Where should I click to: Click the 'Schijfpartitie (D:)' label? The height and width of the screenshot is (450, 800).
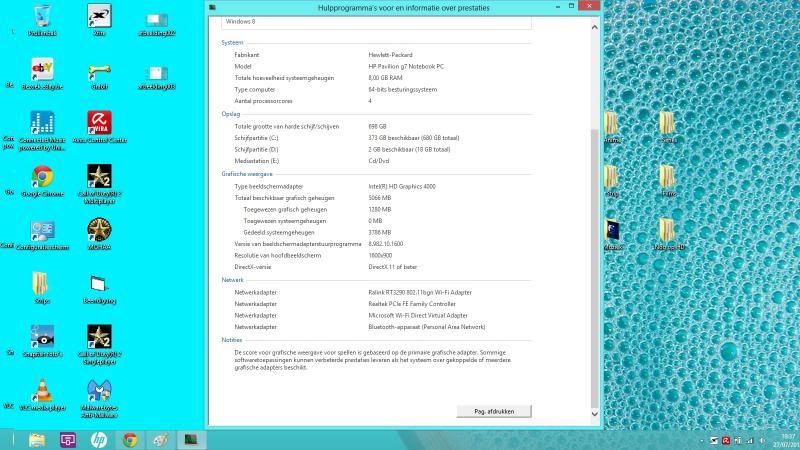tap(256, 149)
